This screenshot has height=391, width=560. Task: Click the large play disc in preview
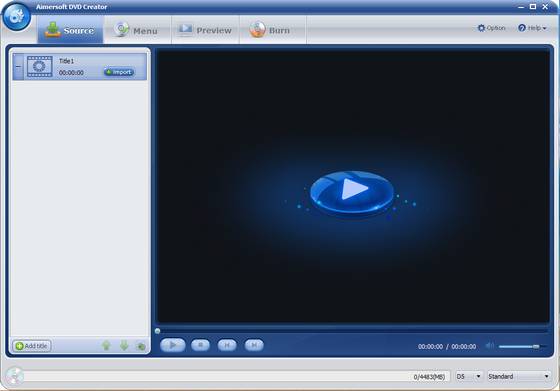pyautogui.click(x=352, y=193)
